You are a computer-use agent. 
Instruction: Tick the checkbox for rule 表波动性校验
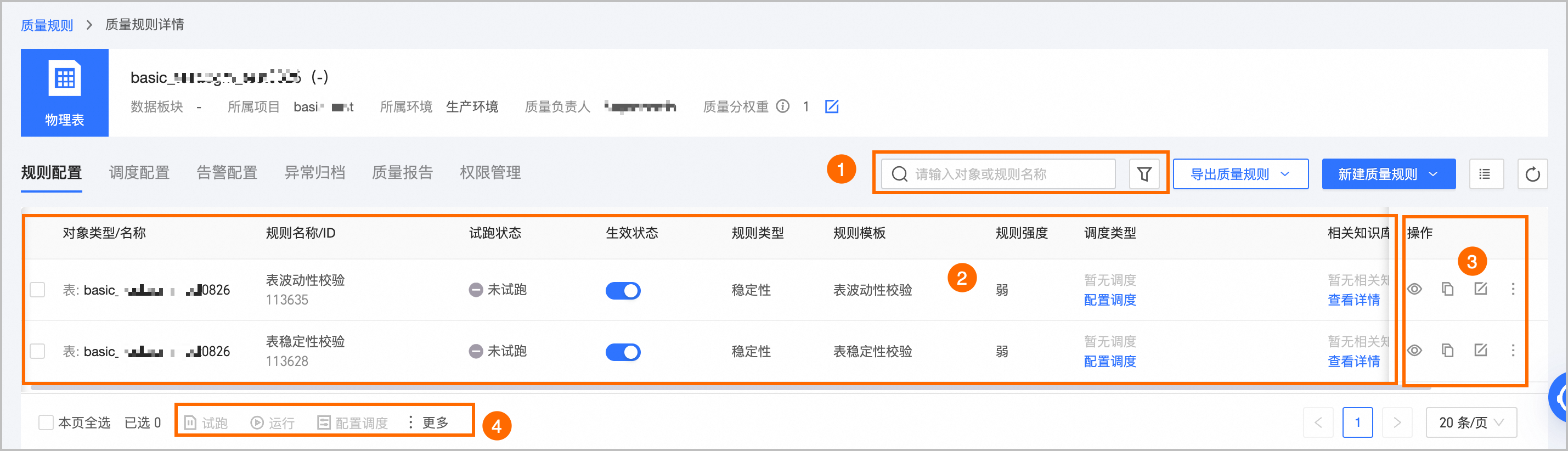[38, 290]
